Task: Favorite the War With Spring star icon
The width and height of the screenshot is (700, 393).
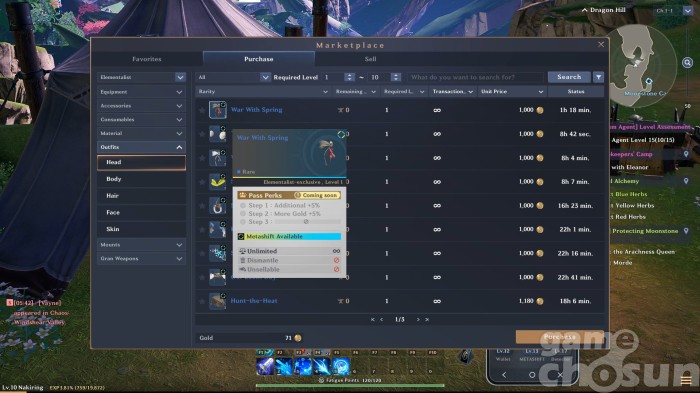Action: click(202, 110)
